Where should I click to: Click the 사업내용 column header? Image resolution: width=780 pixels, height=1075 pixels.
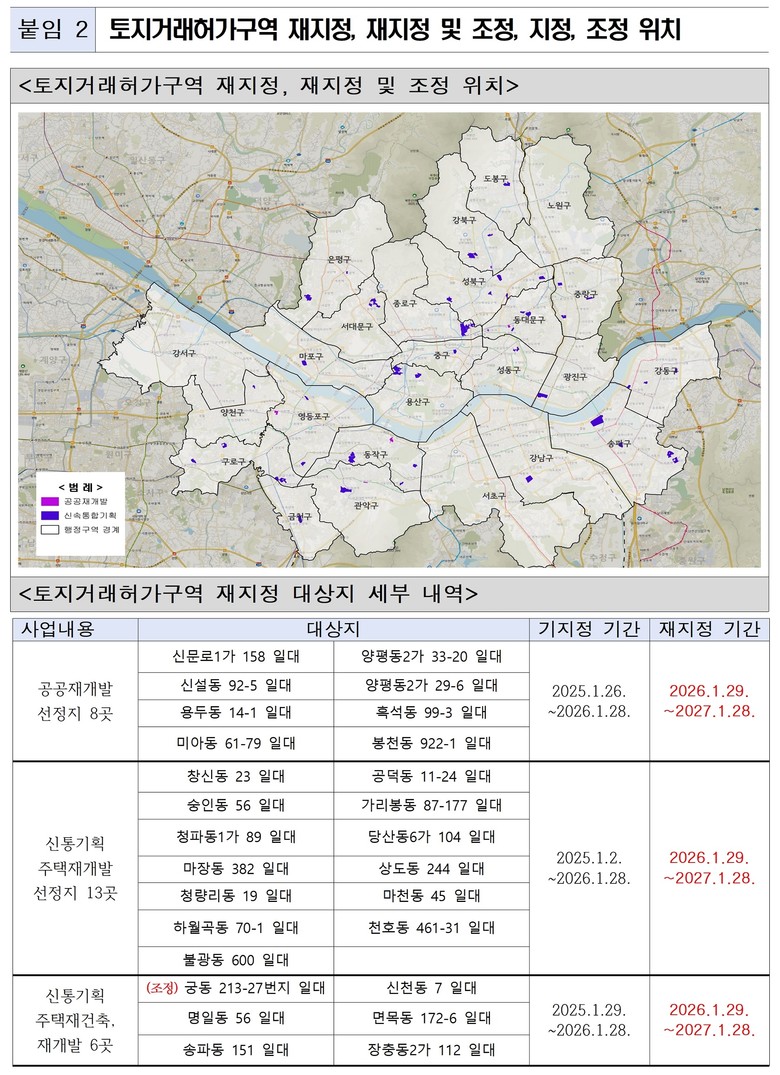pyautogui.click(x=76, y=629)
